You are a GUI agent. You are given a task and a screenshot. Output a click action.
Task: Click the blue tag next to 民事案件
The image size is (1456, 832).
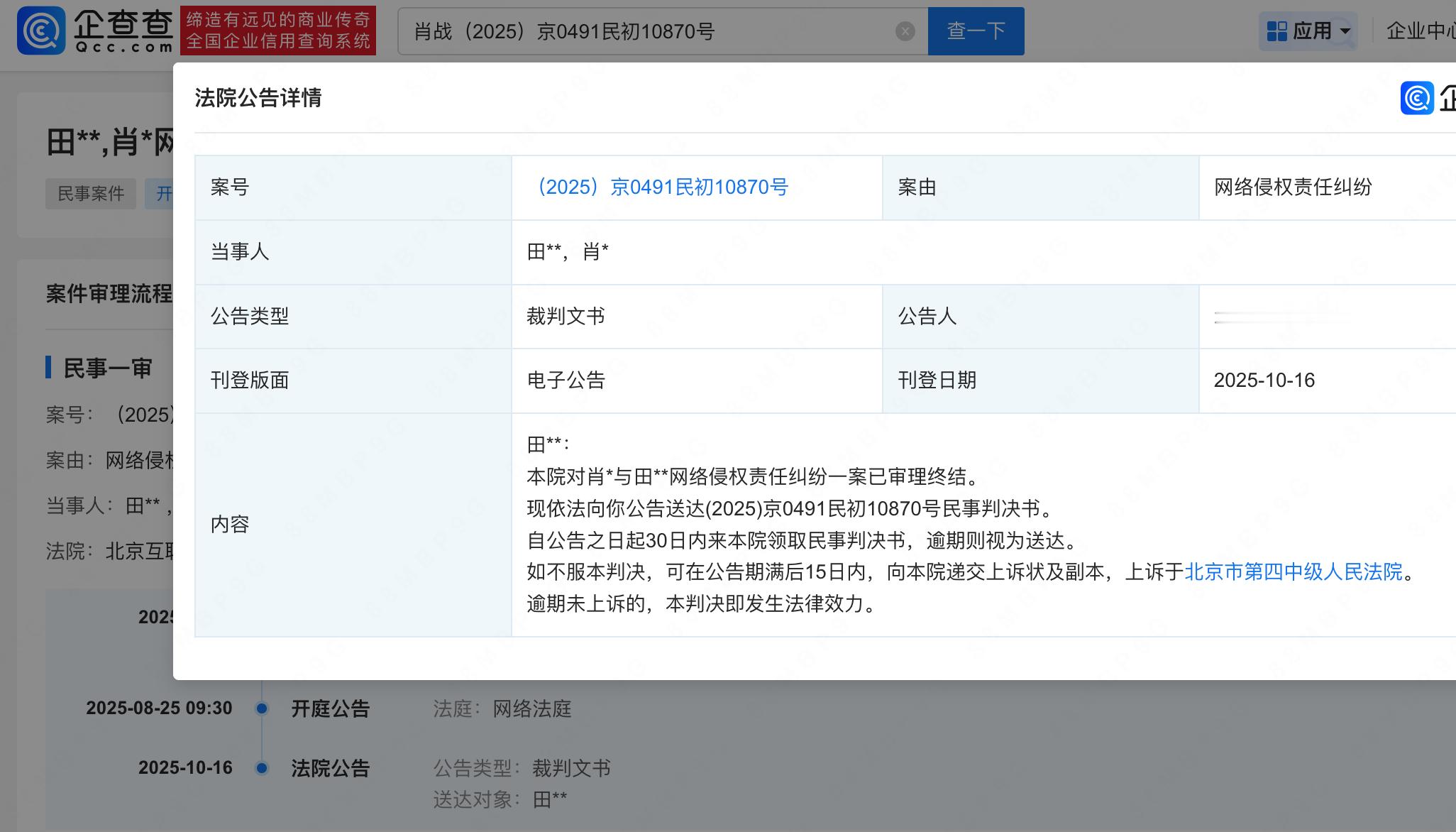point(160,194)
